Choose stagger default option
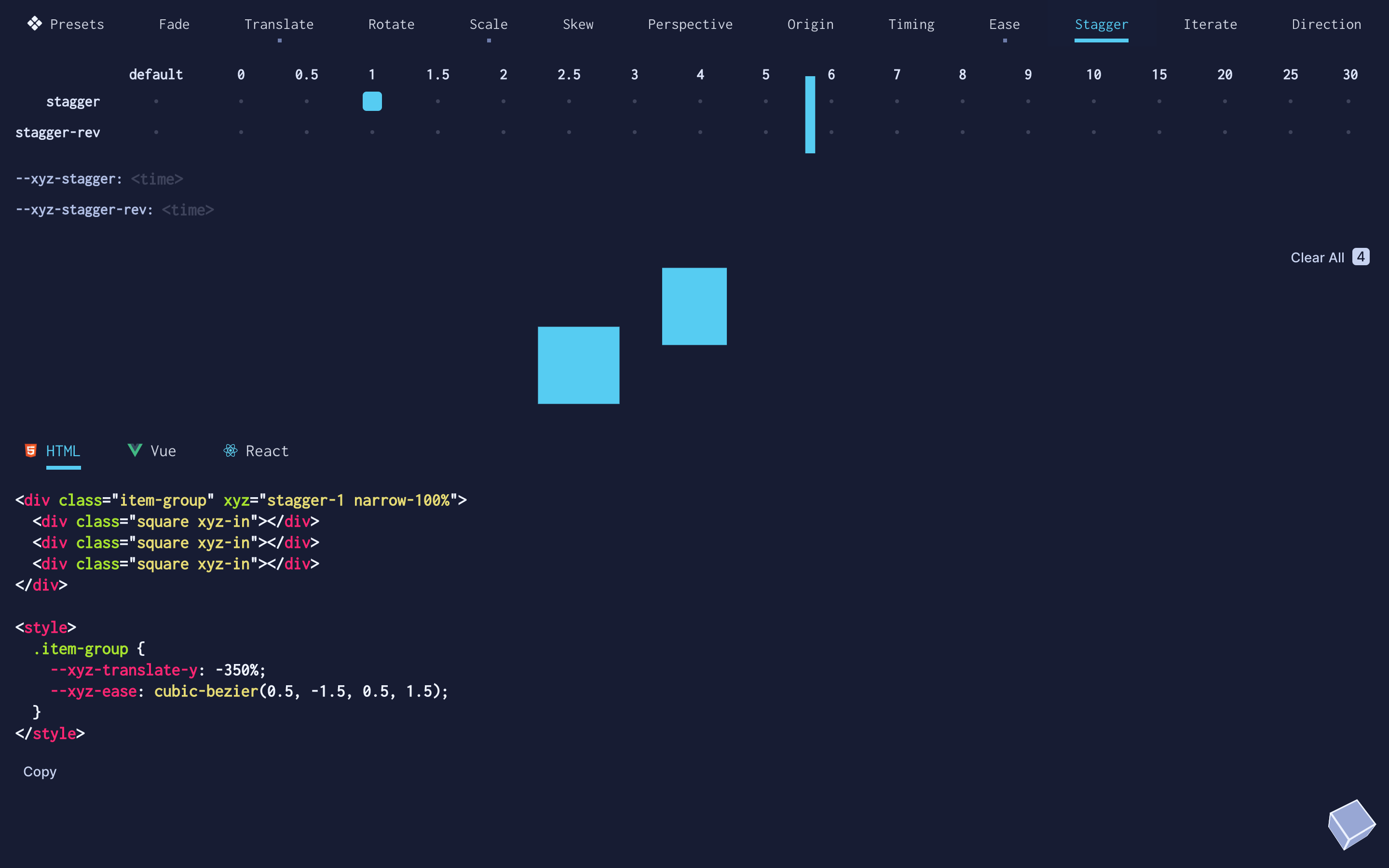 pos(156,102)
